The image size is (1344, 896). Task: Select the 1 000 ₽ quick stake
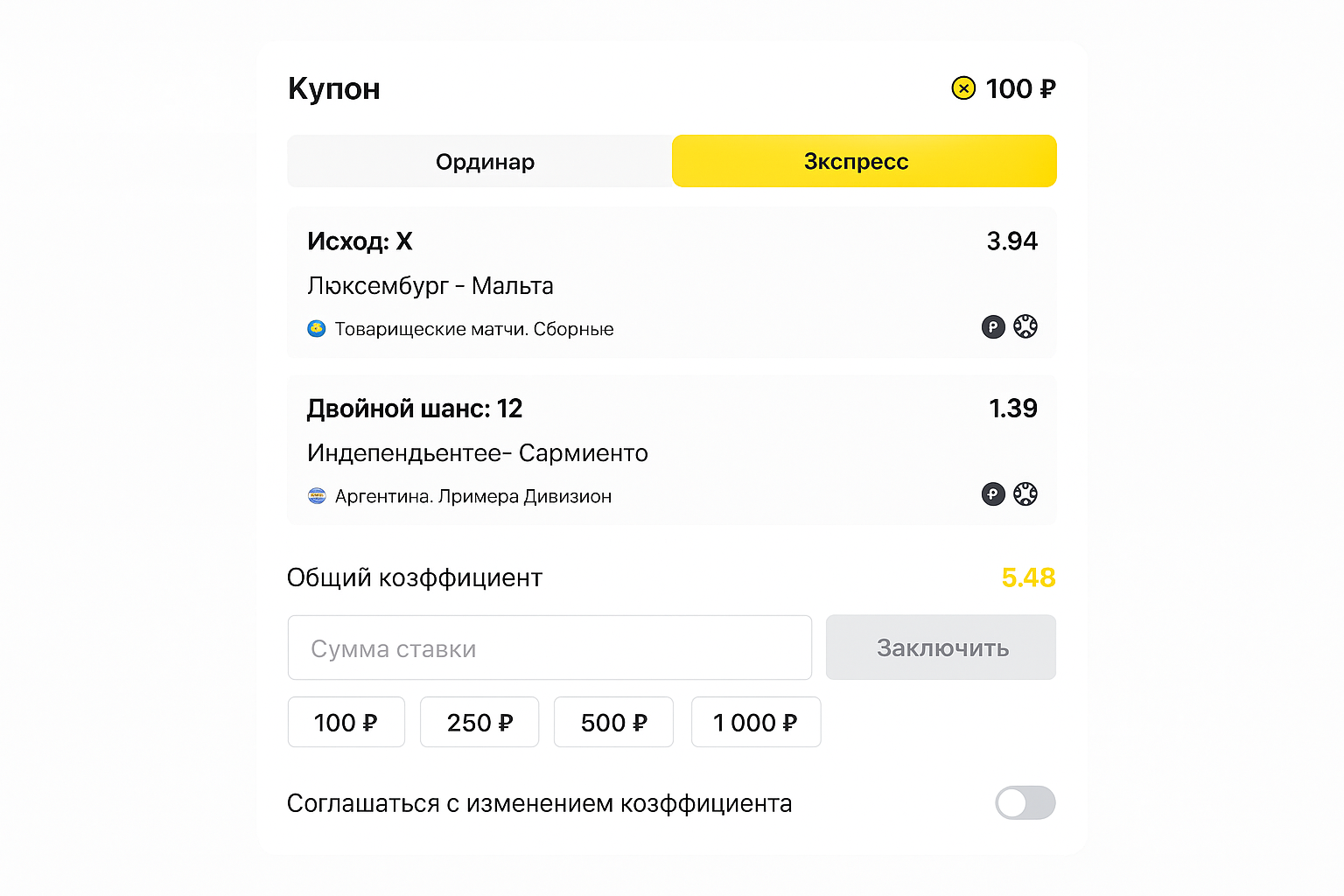[755, 722]
